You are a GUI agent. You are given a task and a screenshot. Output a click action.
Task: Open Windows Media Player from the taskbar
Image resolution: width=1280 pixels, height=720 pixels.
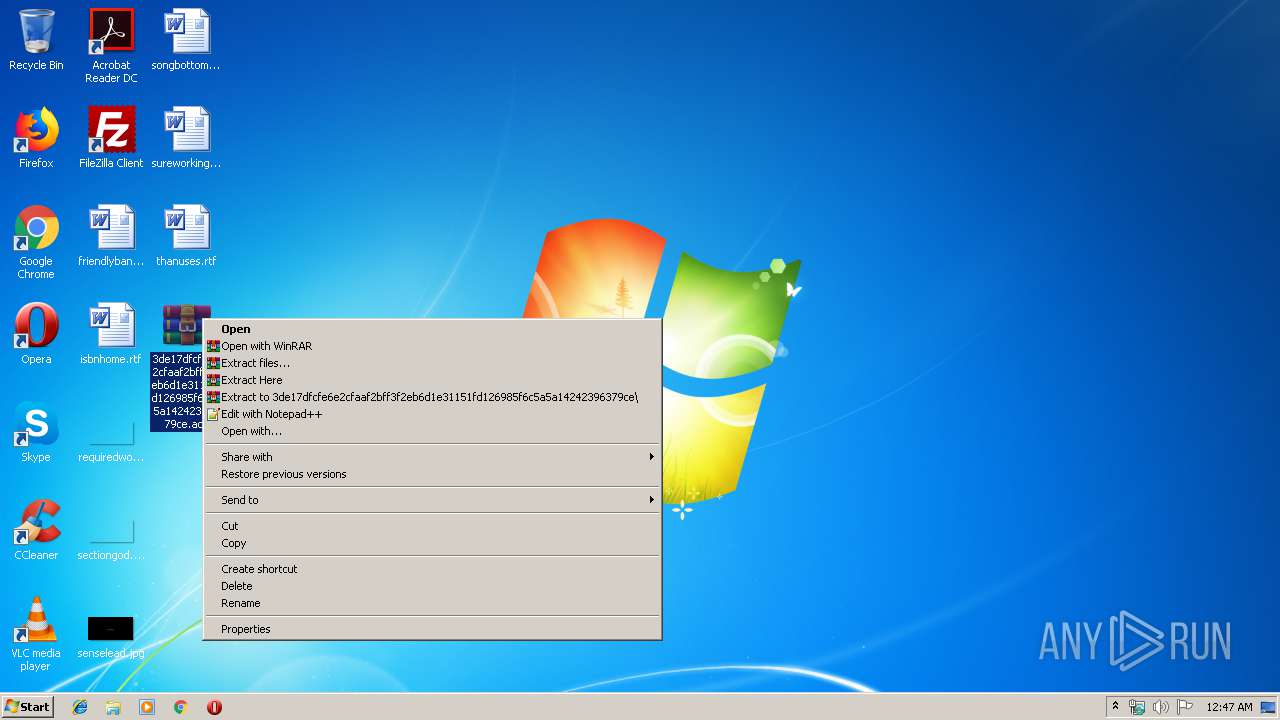point(147,707)
